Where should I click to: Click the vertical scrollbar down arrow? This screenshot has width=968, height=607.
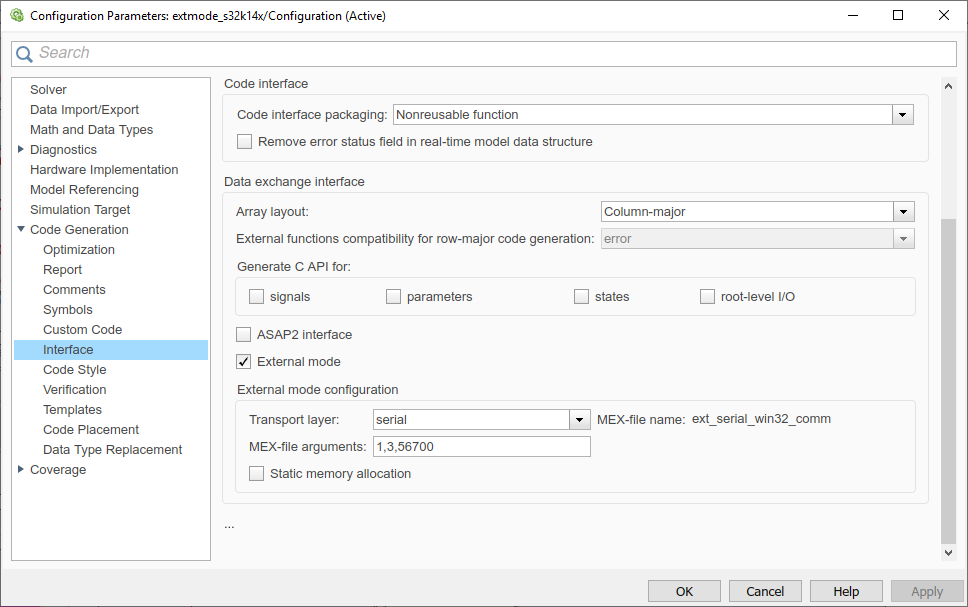pos(949,552)
